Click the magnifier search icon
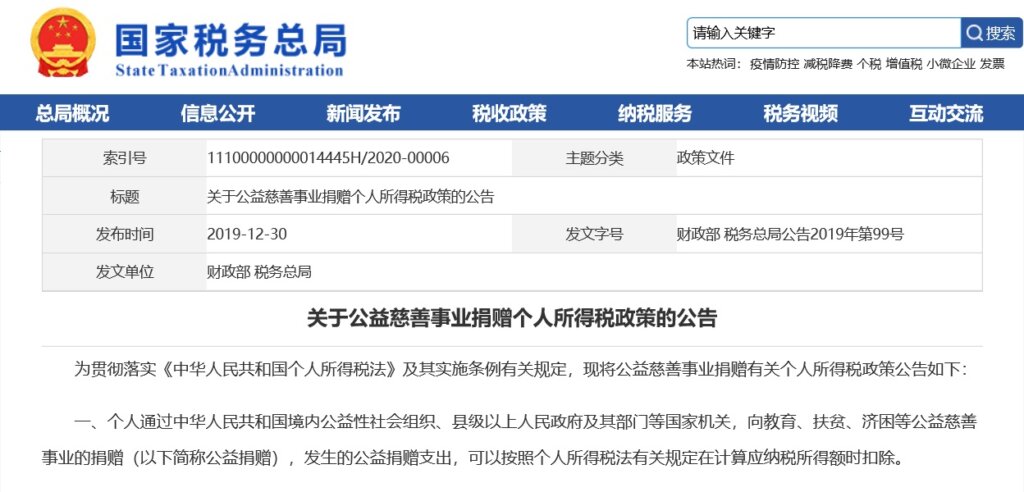 pyautogui.click(x=975, y=33)
